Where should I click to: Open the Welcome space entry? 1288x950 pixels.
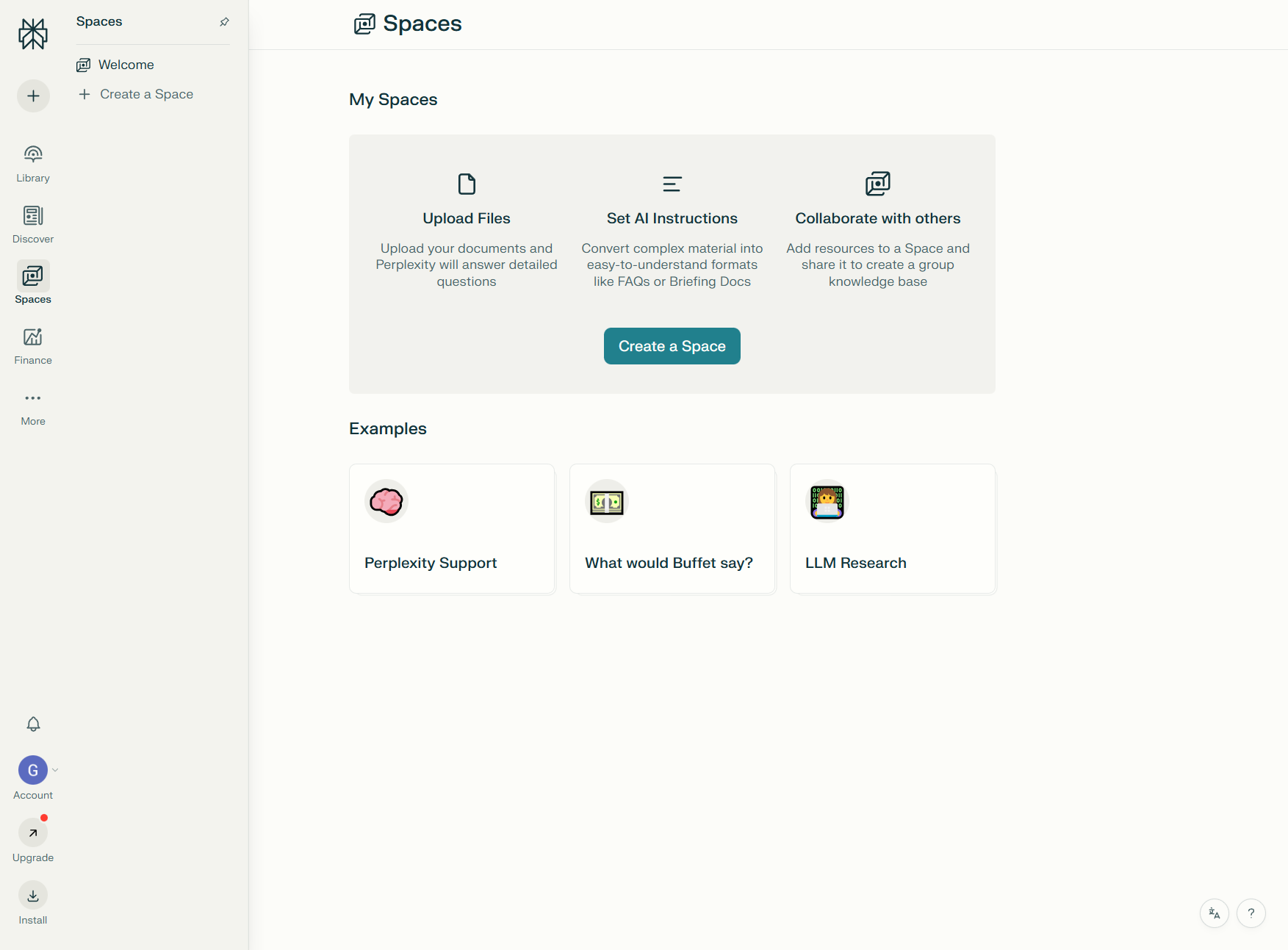tap(126, 65)
